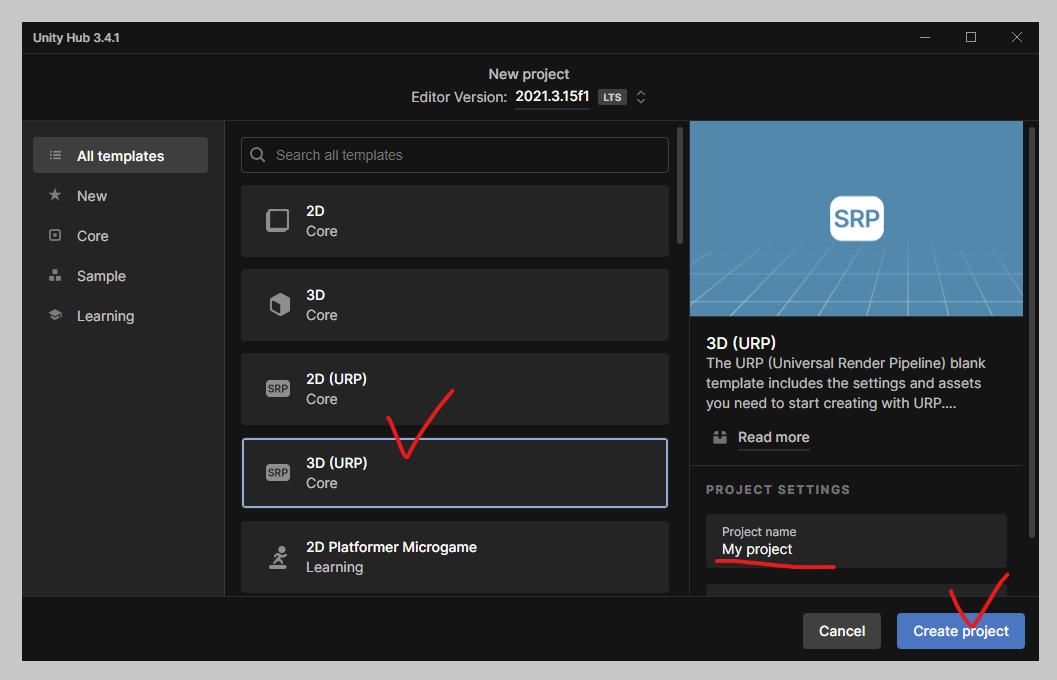Click the runner icon of Platformer Microgame
The image size is (1057, 680).
point(278,557)
